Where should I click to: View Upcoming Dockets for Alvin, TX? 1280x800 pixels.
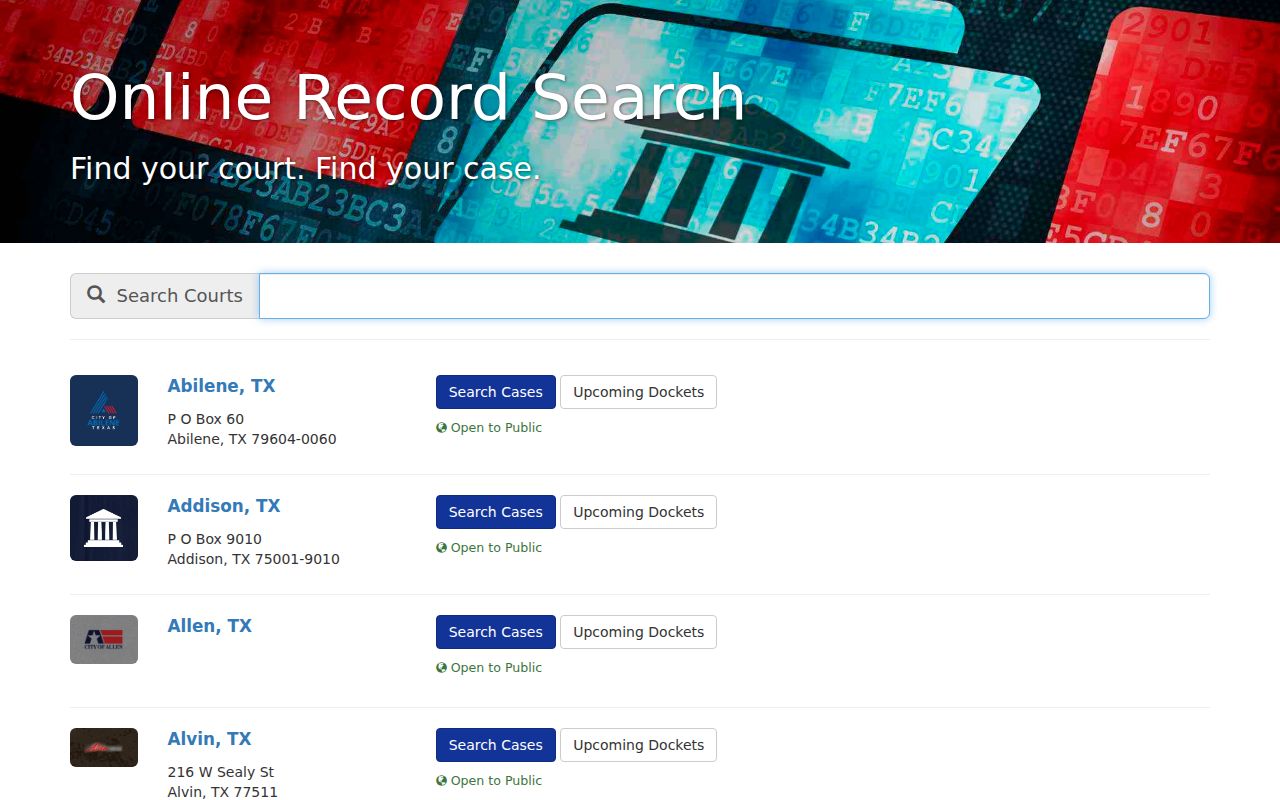coord(638,745)
